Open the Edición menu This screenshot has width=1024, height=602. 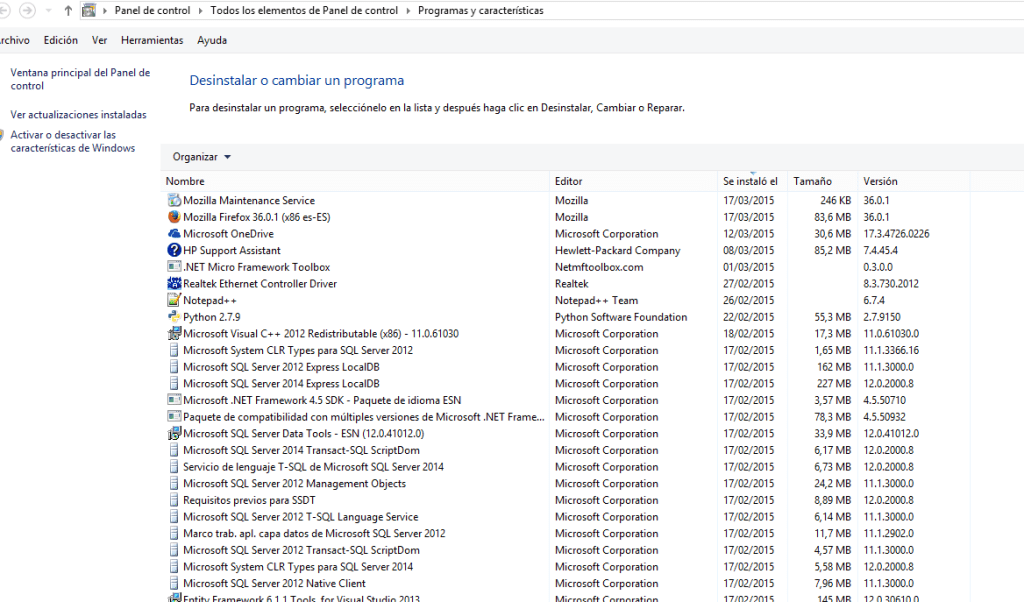coord(61,40)
